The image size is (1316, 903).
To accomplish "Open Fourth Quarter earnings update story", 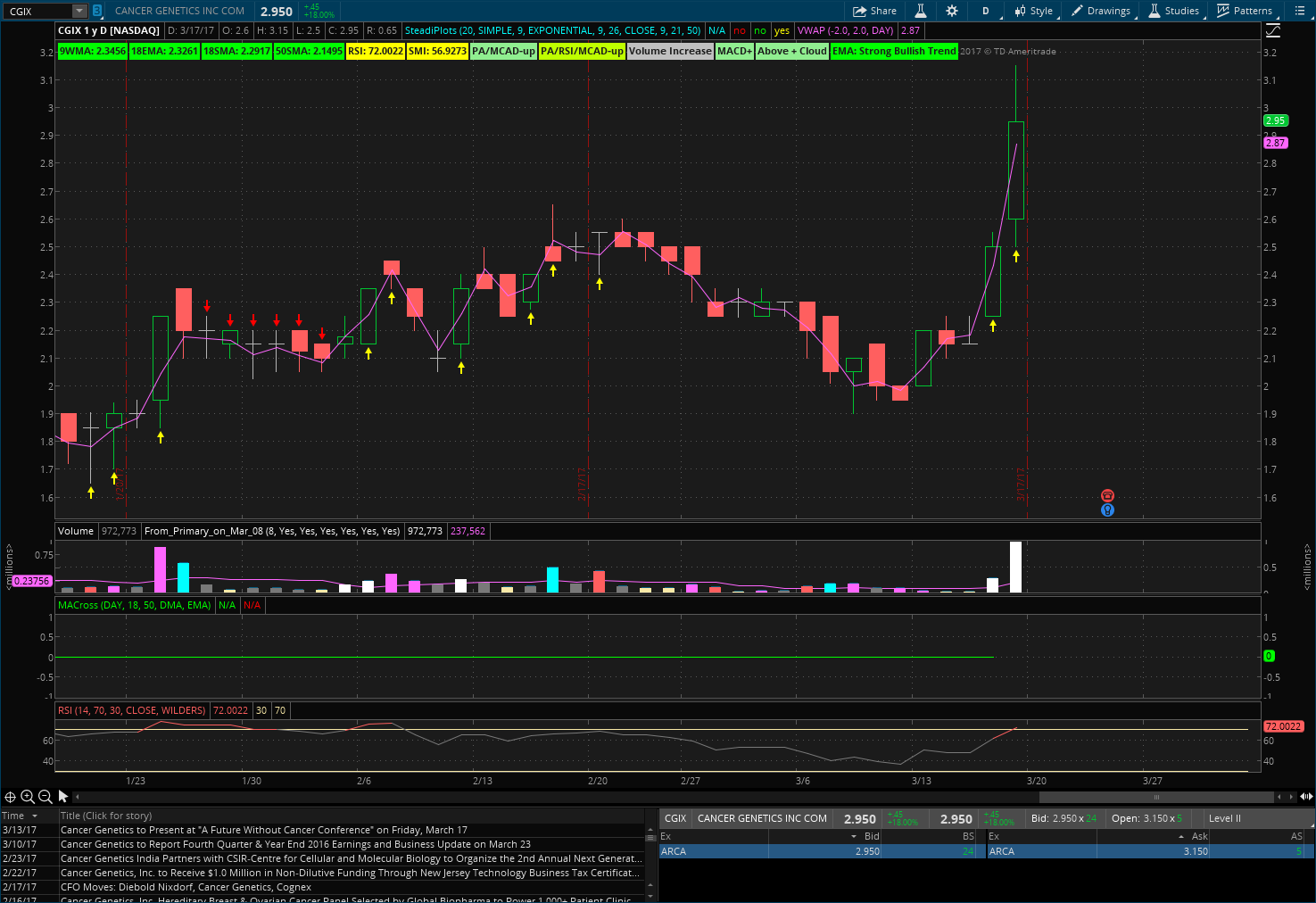I will [x=295, y=844].
